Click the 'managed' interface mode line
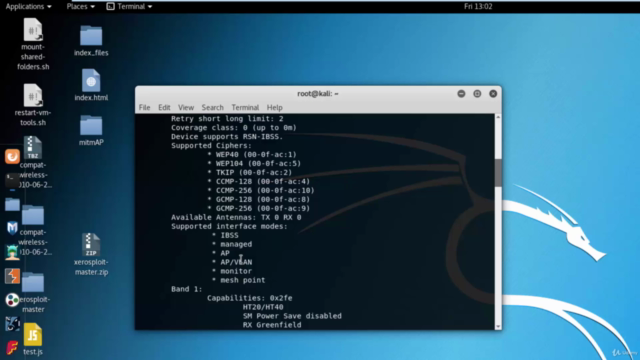This screenshot has height=360, width=640. click(231, 244)
